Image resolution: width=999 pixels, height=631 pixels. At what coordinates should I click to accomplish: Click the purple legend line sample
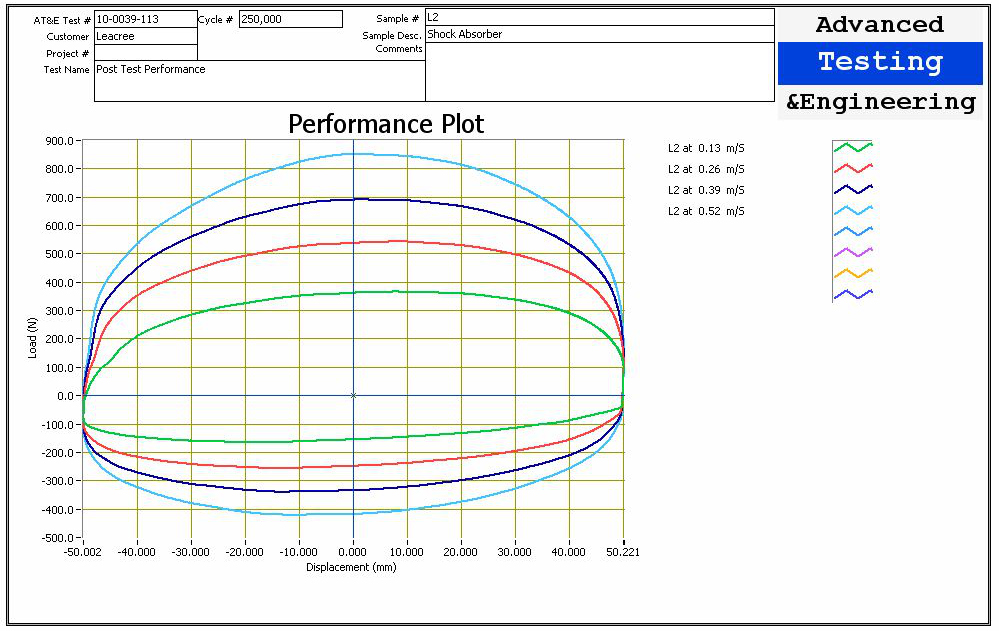click(853, 251)
